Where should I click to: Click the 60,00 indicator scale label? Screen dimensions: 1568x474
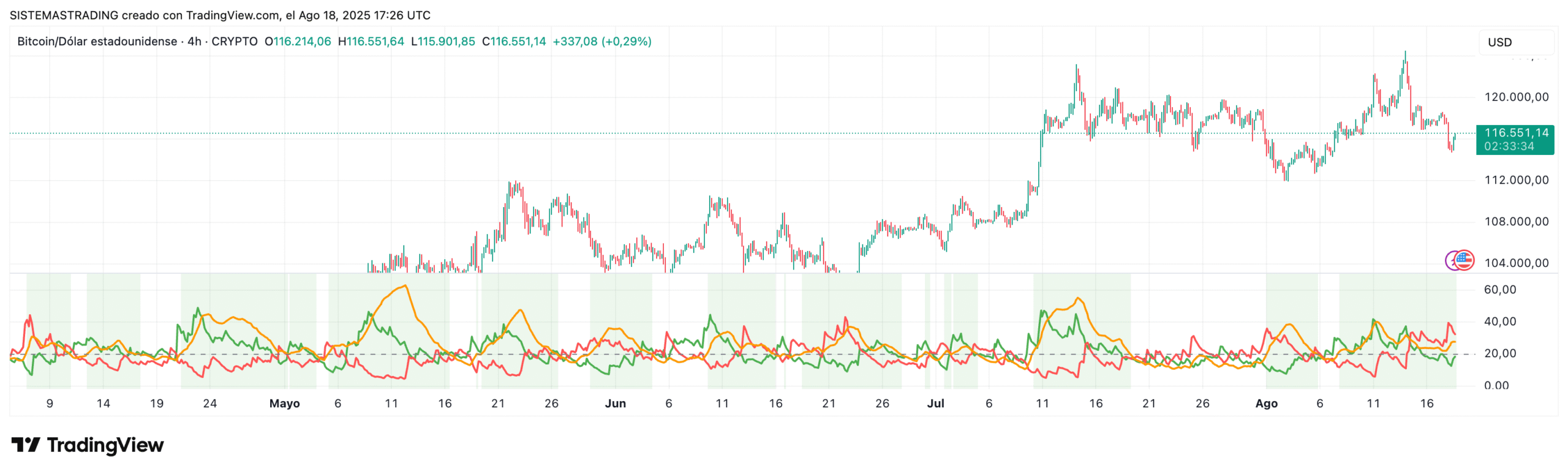pos(1500,290)
